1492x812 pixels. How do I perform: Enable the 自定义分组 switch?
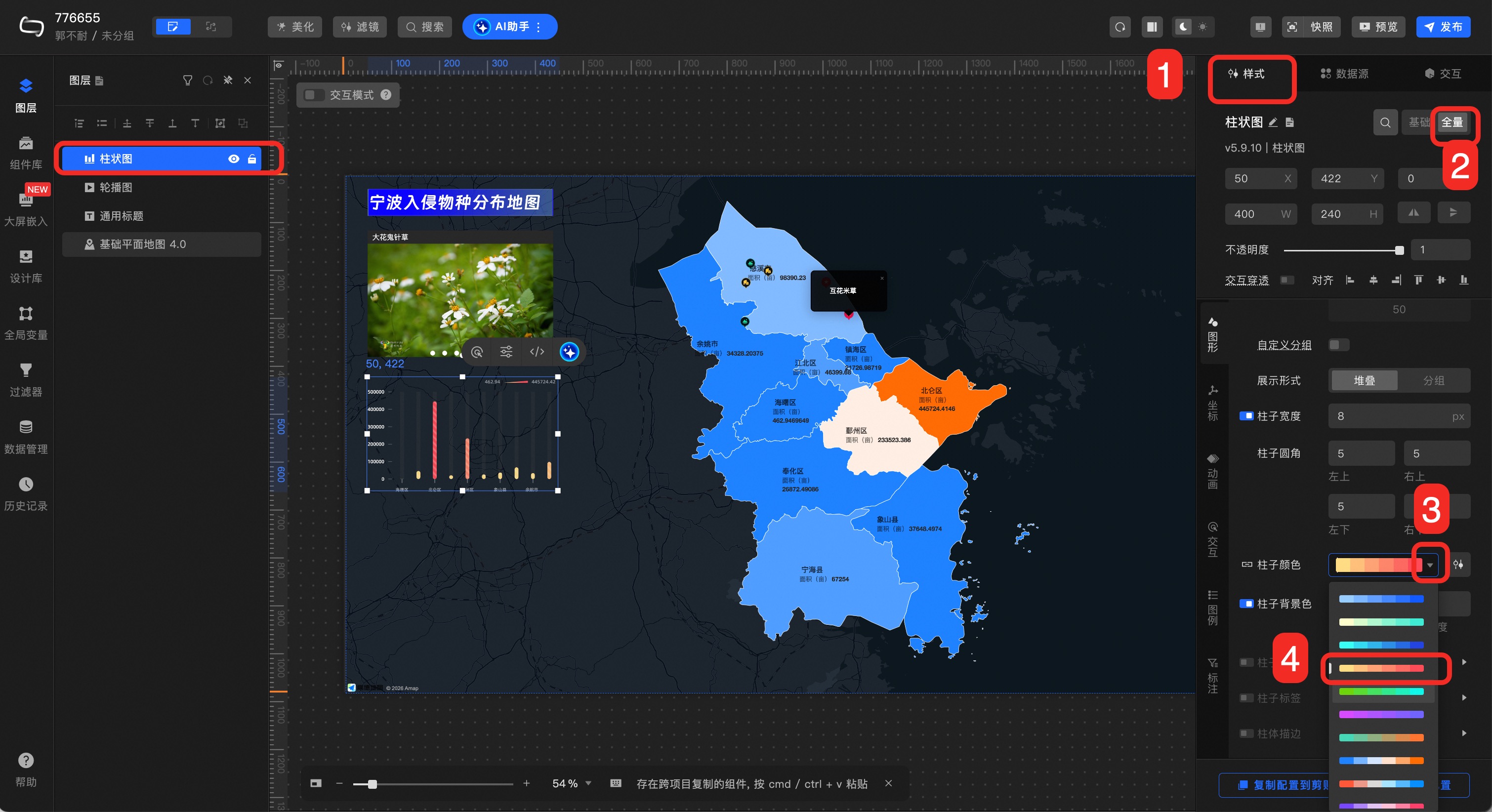1338,345
